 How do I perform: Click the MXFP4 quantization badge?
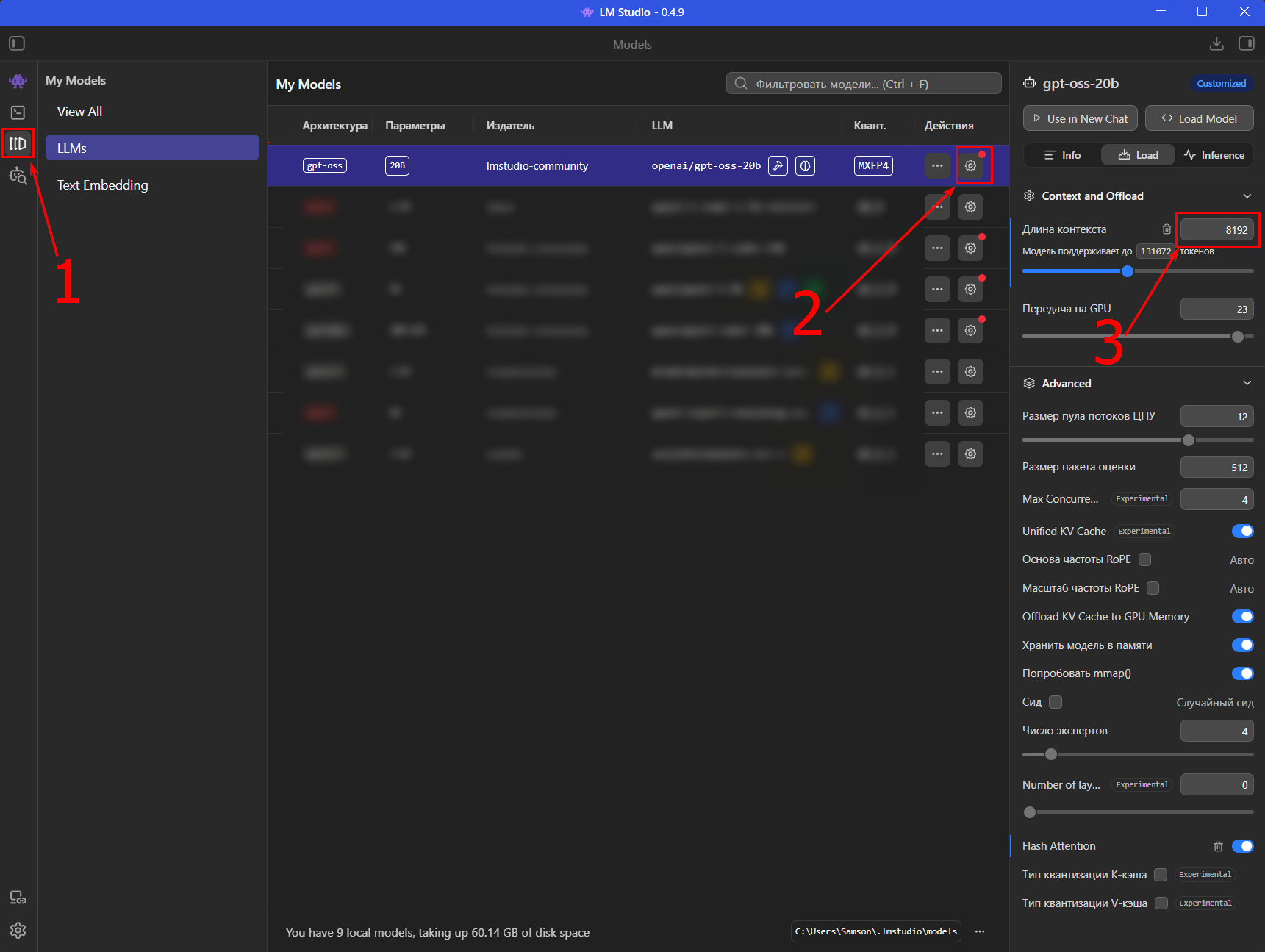pos(873,165)
